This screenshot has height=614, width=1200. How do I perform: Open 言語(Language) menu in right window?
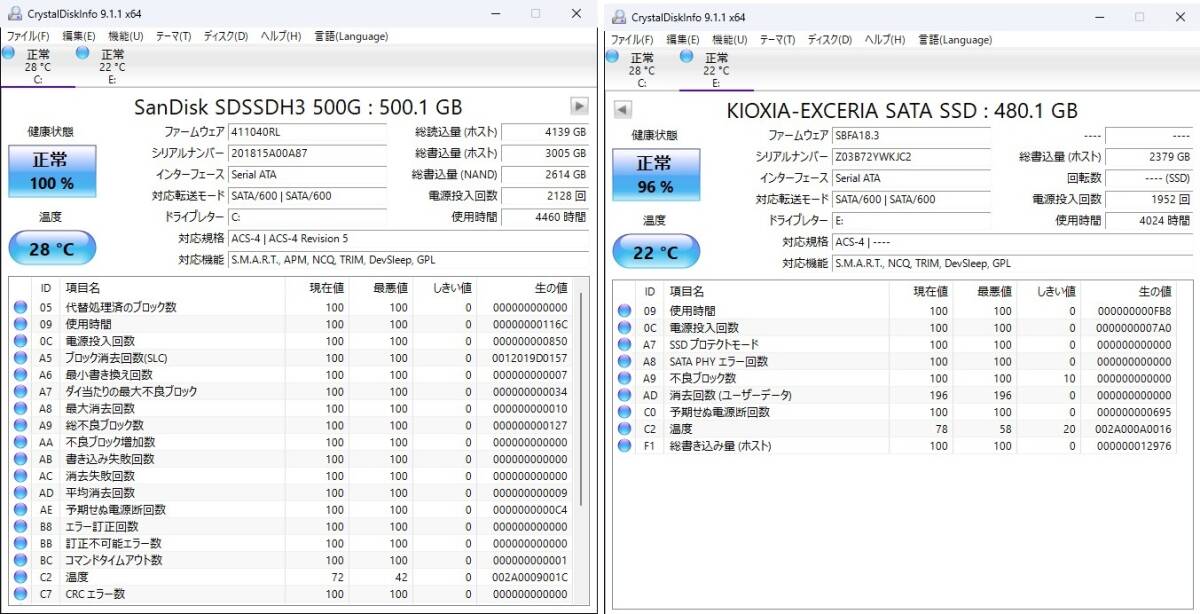[955, 40]
